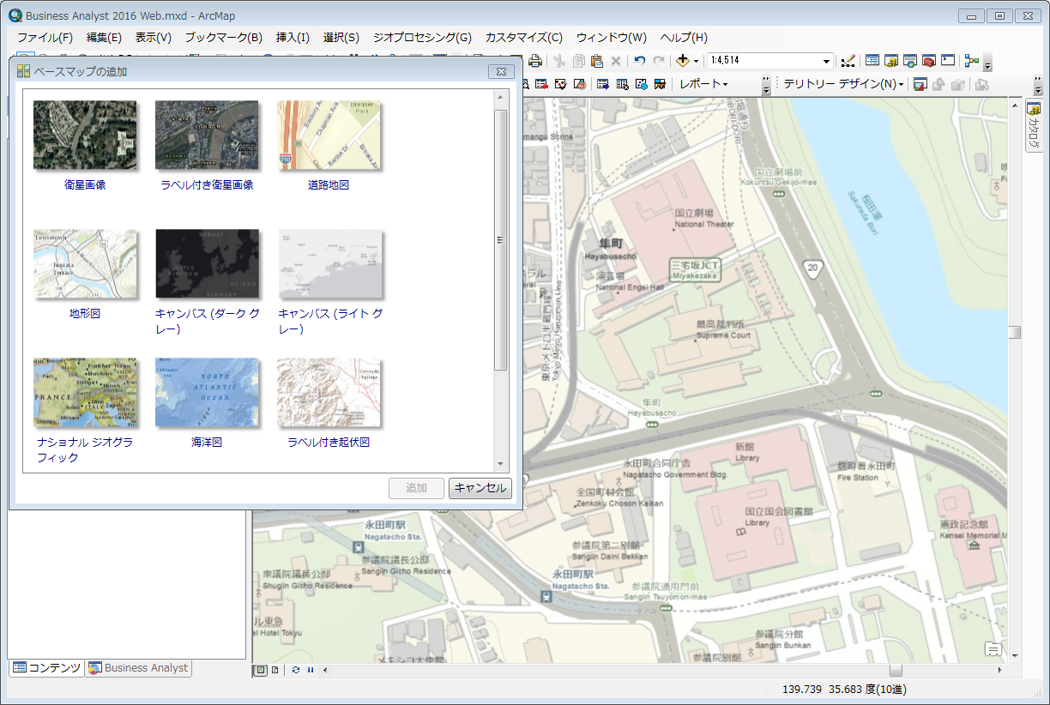This screenshot has width=1050, height=705.
Task: Expand the Add Data dropdown arrow
Action: pos(696,62)
